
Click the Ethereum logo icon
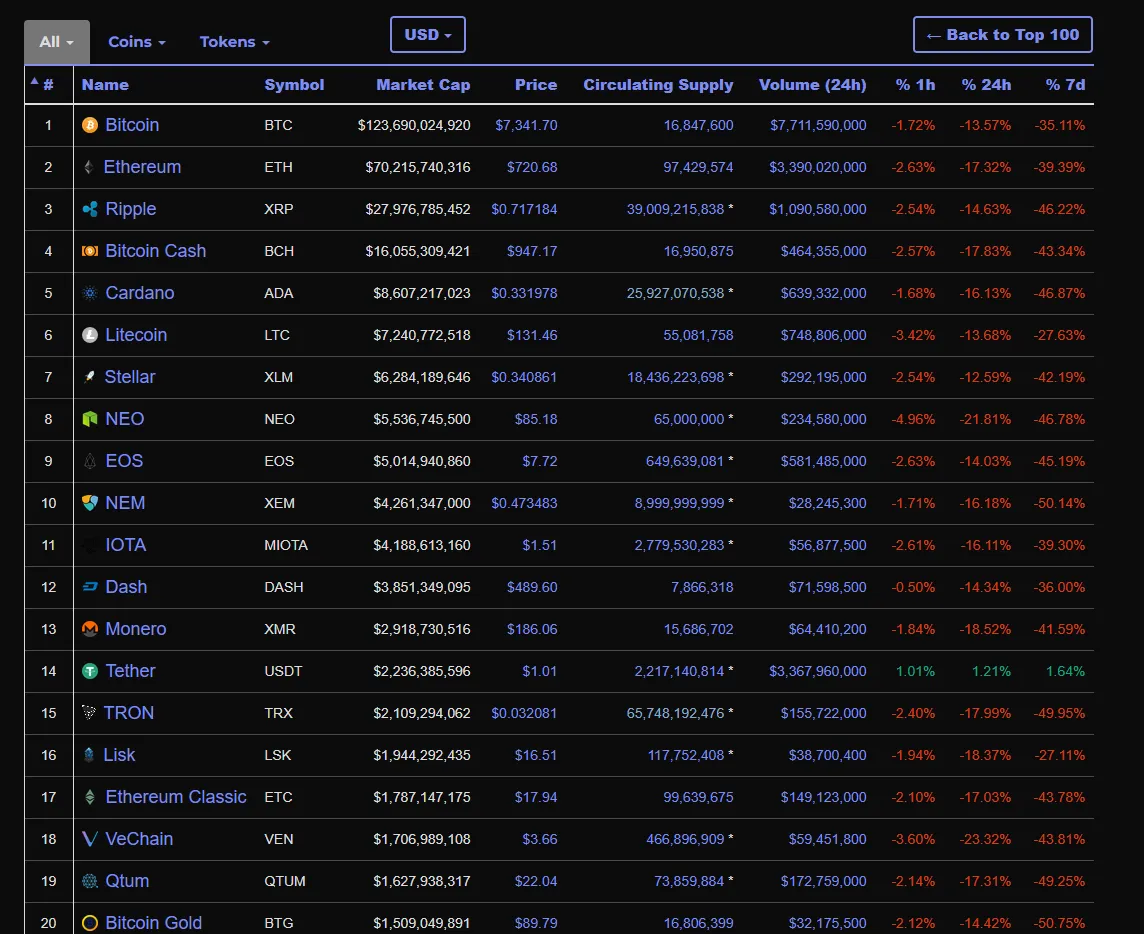[x=89, y=167]
